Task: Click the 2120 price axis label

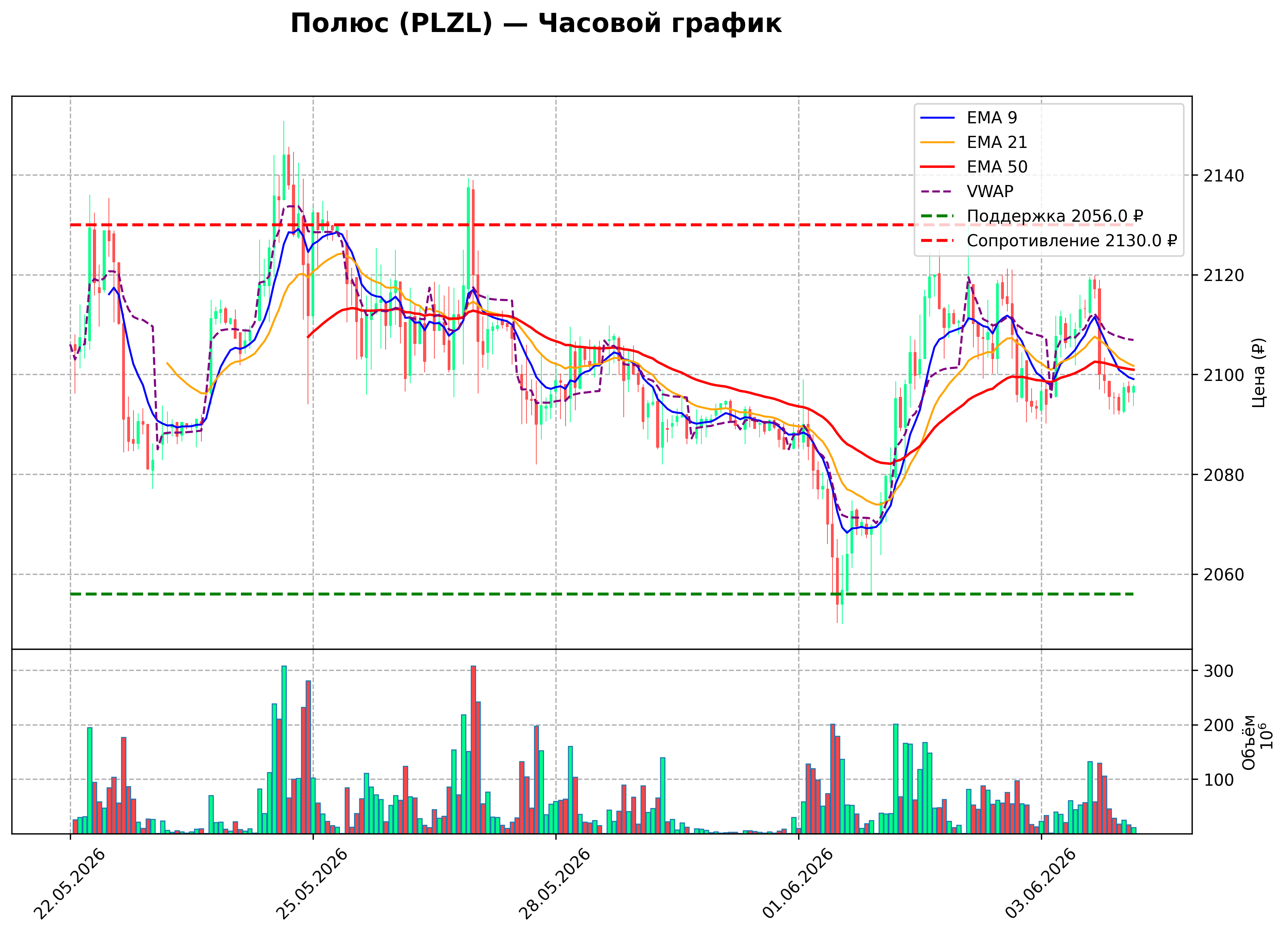Action: pos(1223,276)
